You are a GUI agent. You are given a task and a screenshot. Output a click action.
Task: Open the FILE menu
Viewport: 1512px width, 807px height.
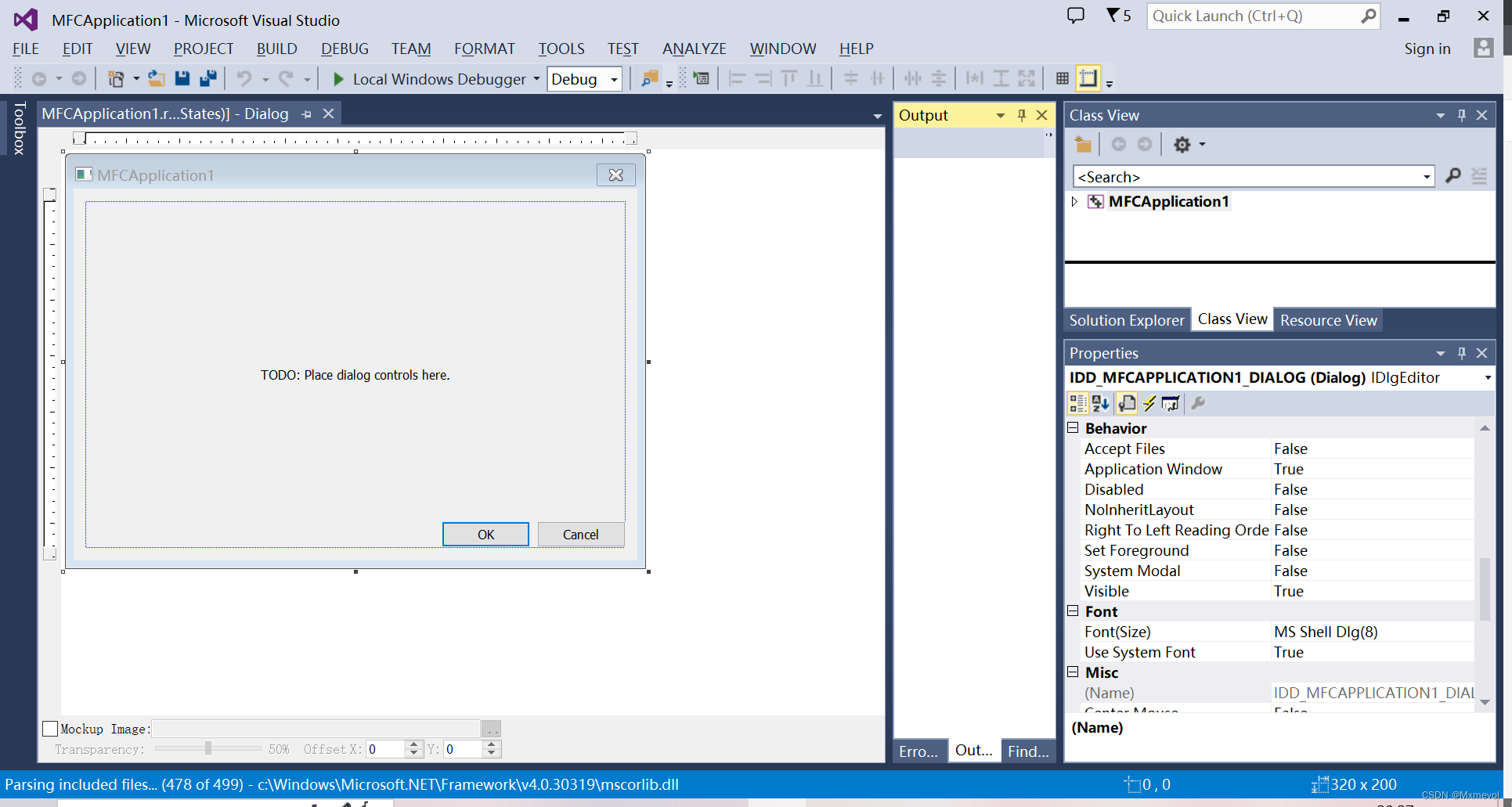point(26,49)
